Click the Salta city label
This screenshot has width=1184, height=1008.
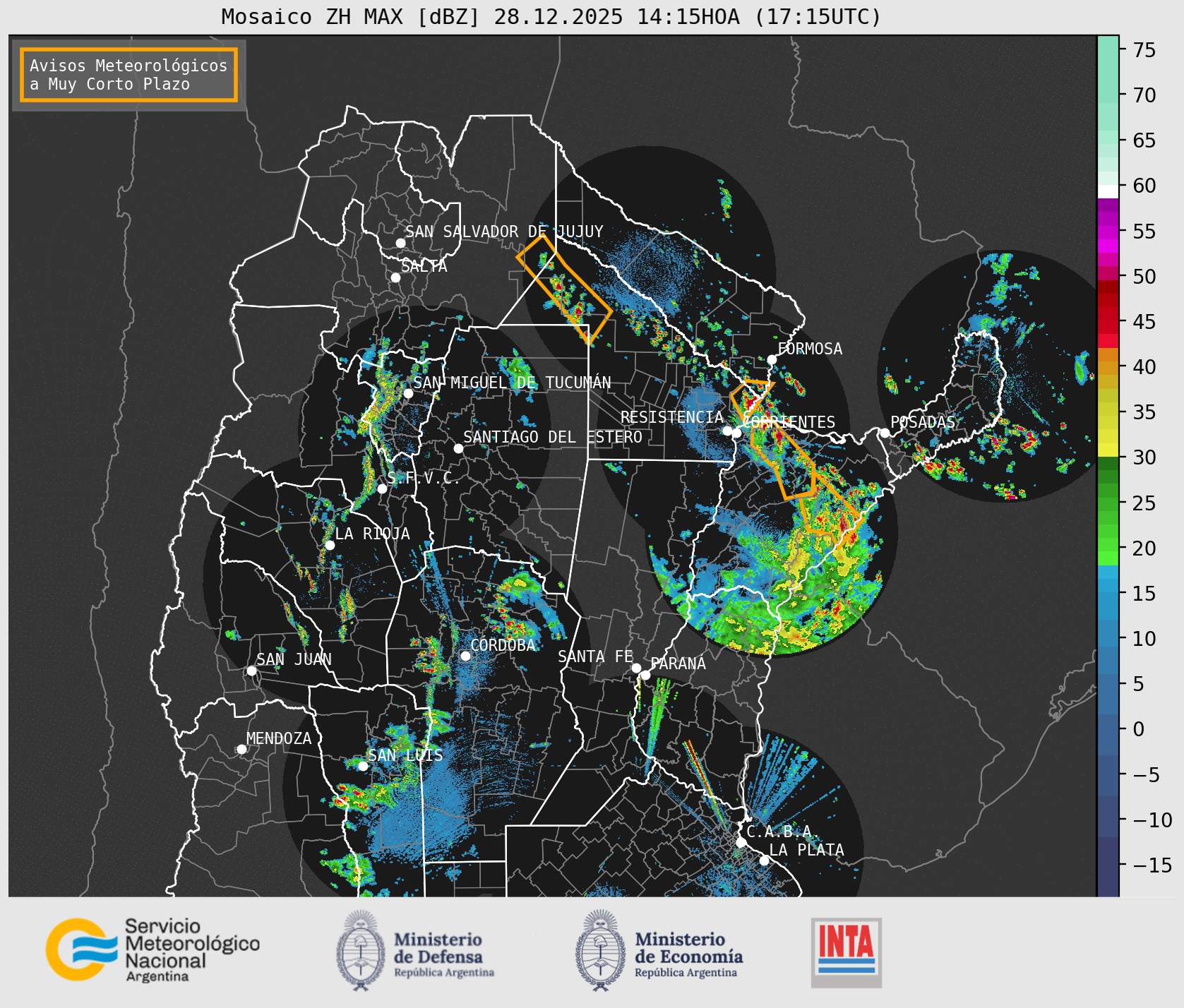424,266
